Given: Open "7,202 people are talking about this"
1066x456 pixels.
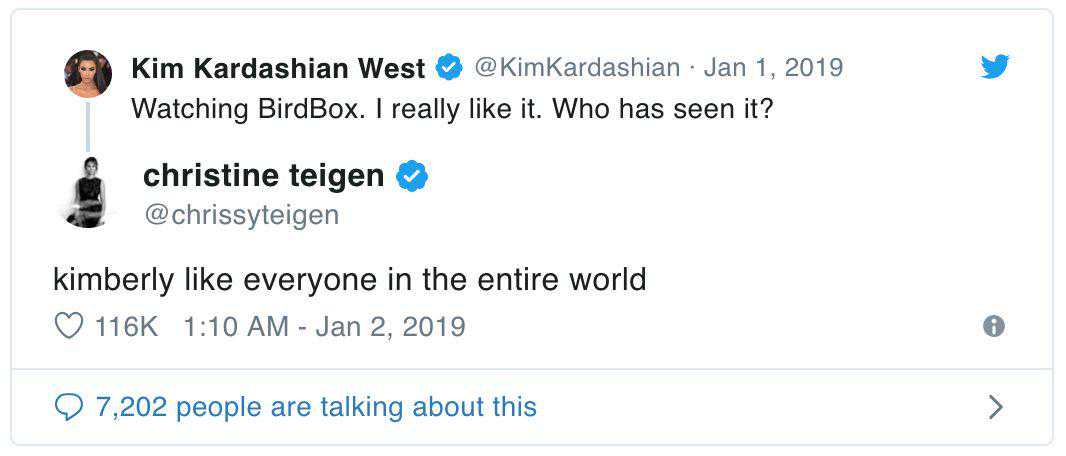Looking at the screenshot, I should click(x=316, y=407).
